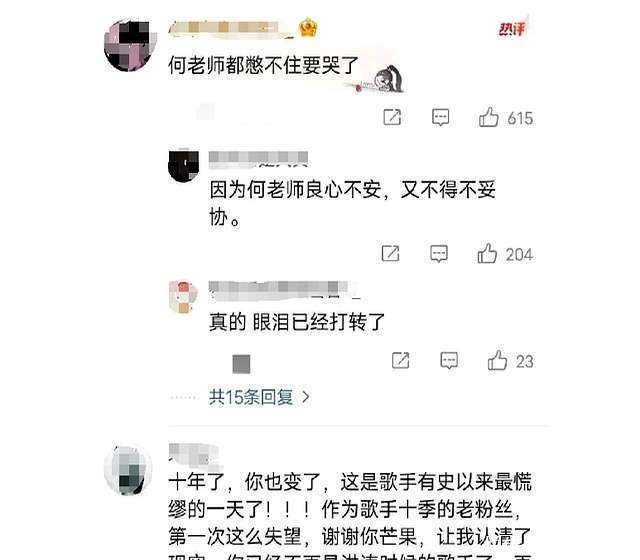Click the crown badge beside the username

pyautogui.click(x=308, y=27)
